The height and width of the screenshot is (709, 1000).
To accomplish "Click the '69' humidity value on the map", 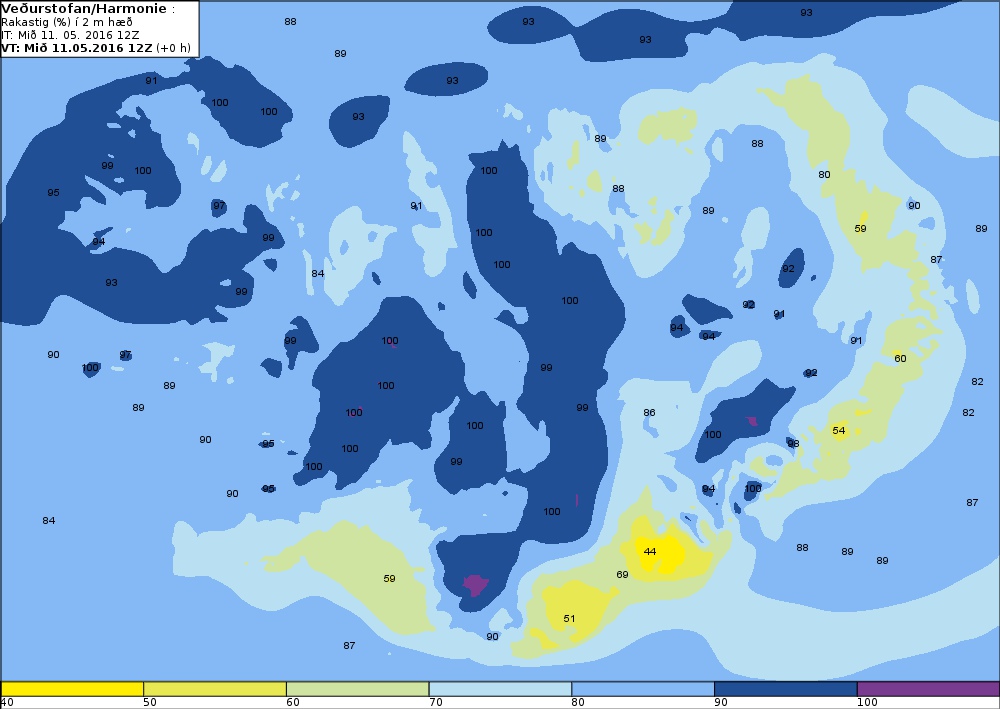I will coord(622,574).
